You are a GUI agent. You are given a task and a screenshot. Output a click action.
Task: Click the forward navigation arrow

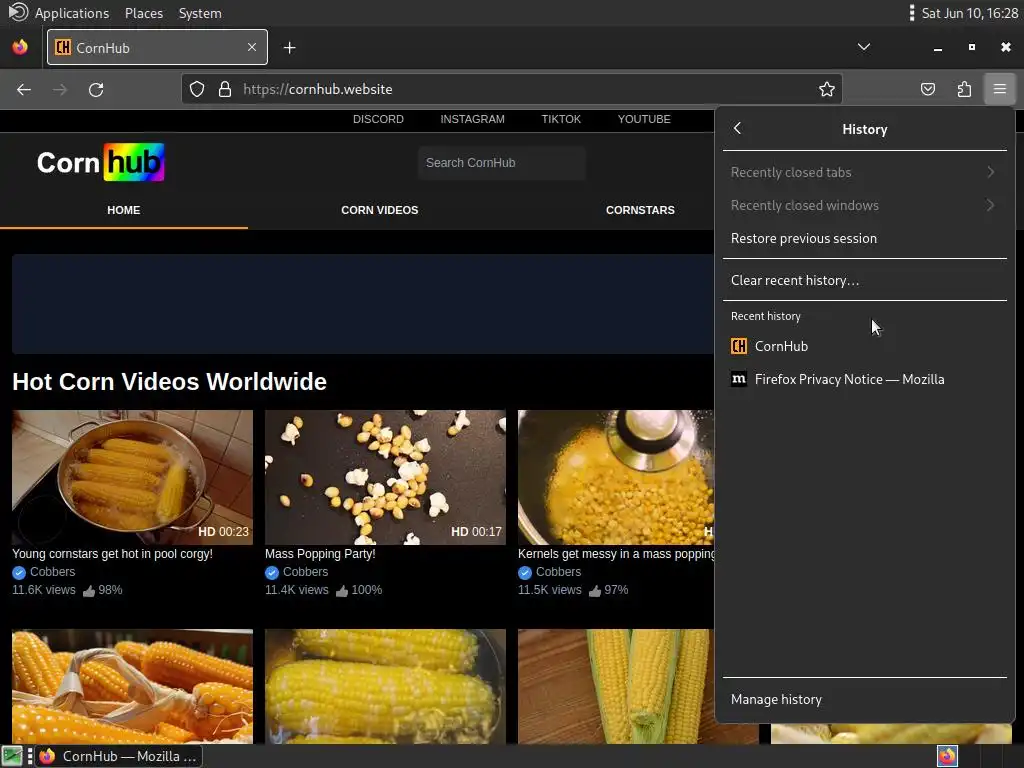59,89
